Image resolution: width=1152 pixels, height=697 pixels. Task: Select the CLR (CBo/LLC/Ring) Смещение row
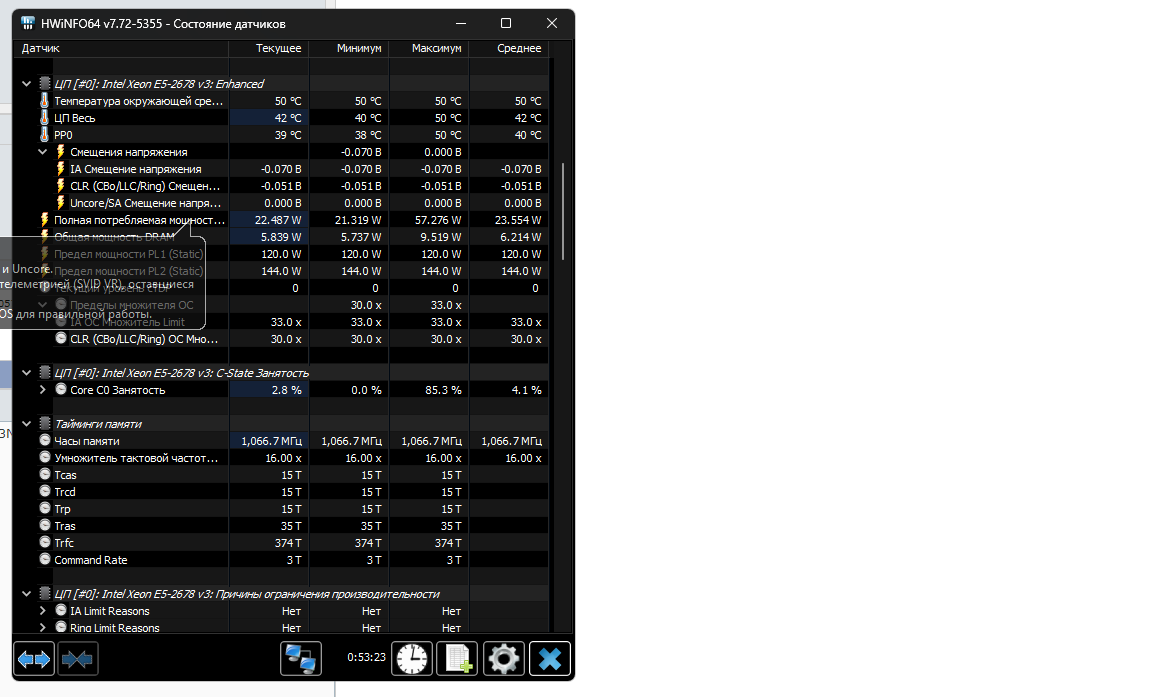click(x=281, y=186)
